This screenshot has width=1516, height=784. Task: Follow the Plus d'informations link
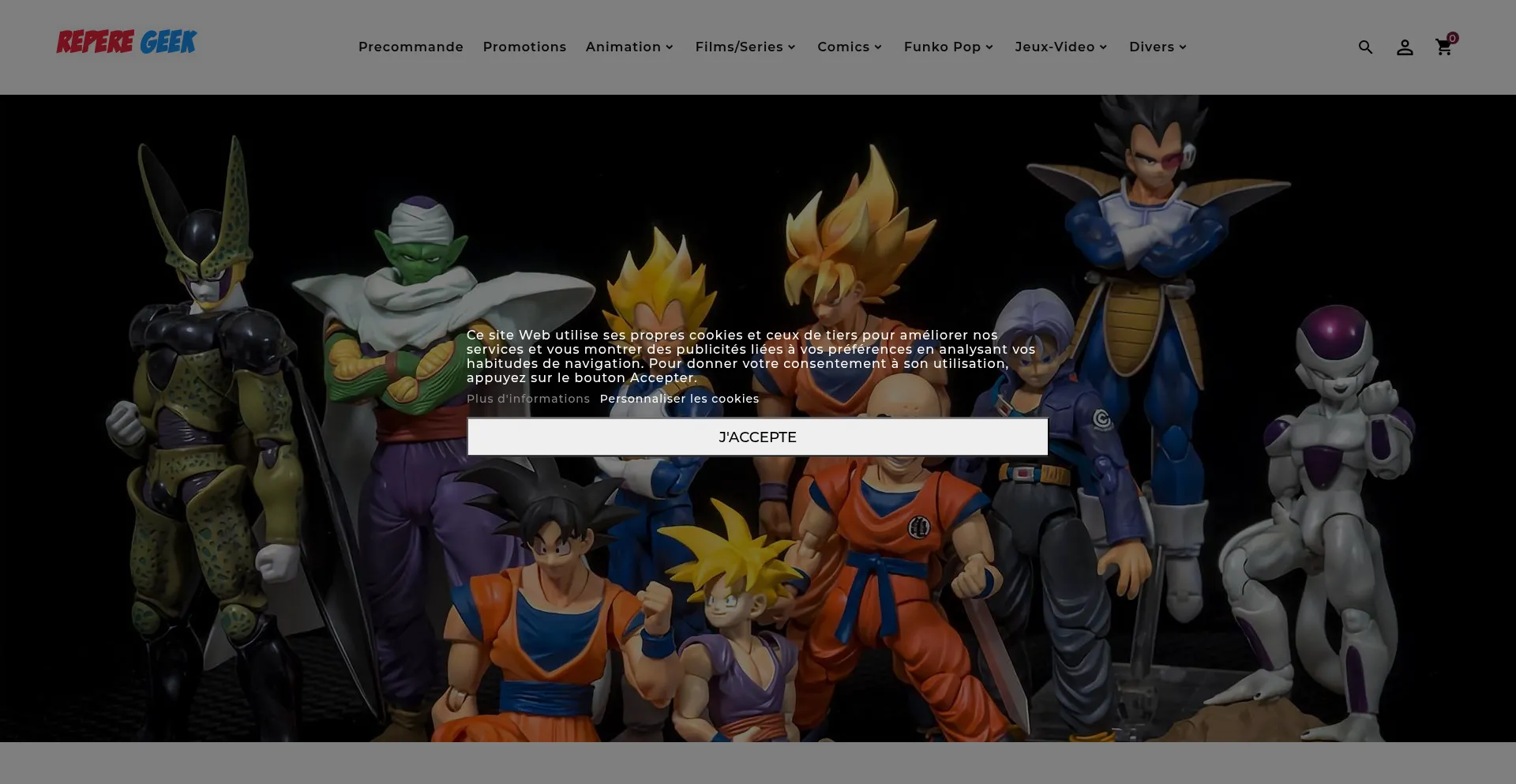pos(527,399)
